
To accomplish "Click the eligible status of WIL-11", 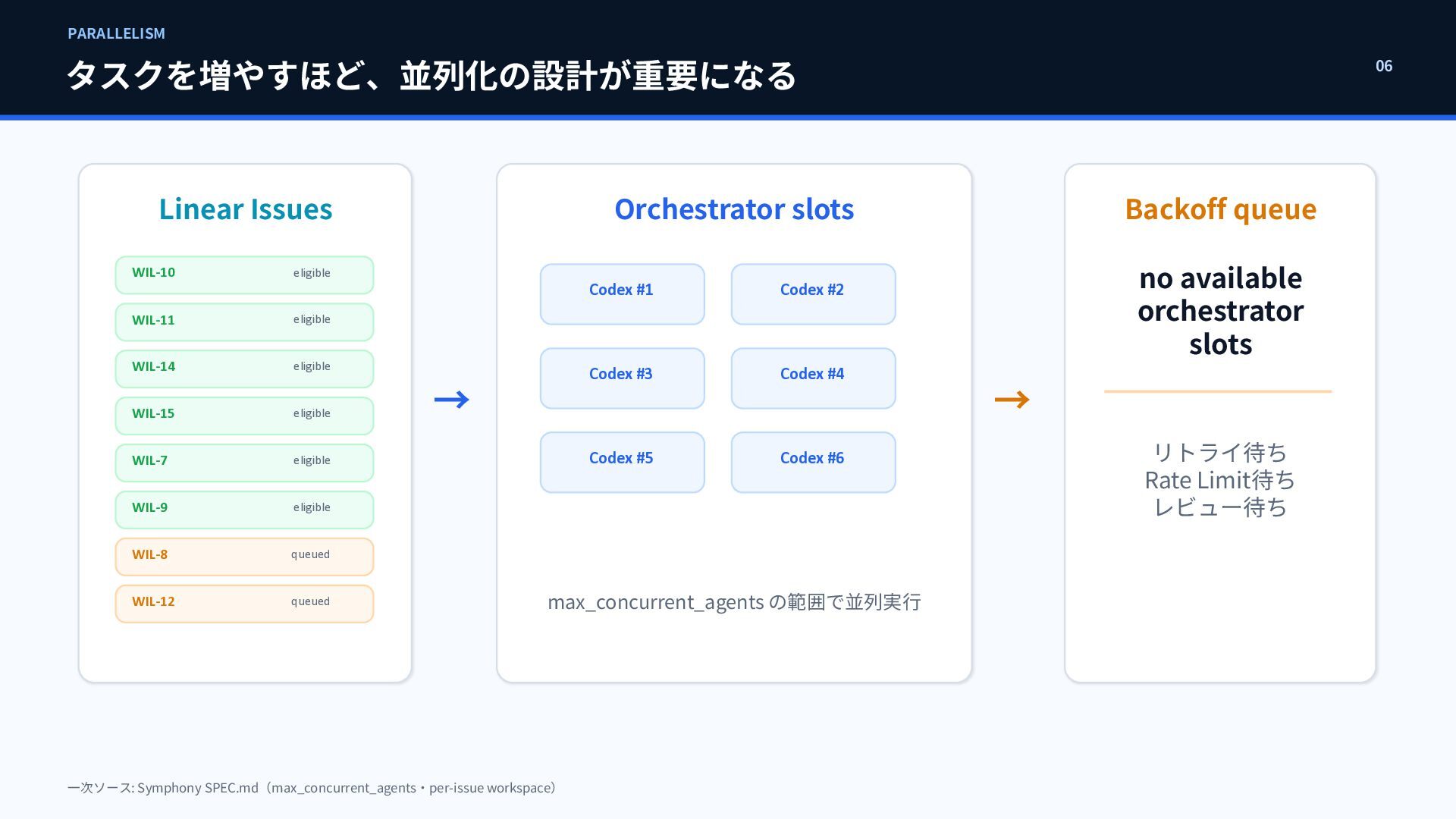I will coord(312,319).
